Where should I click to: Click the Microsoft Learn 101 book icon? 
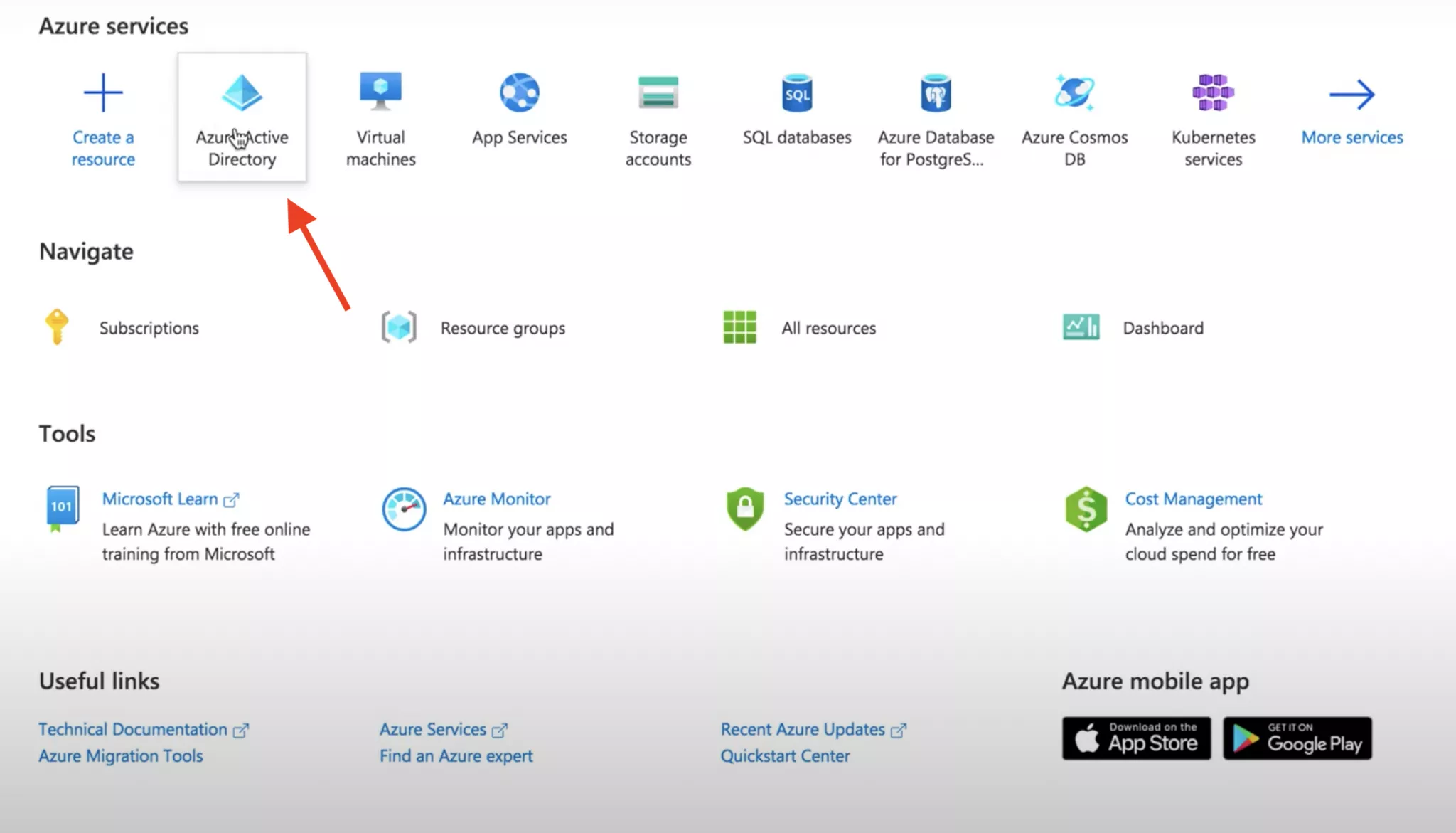pyautogui.click(x=63, y=509)
